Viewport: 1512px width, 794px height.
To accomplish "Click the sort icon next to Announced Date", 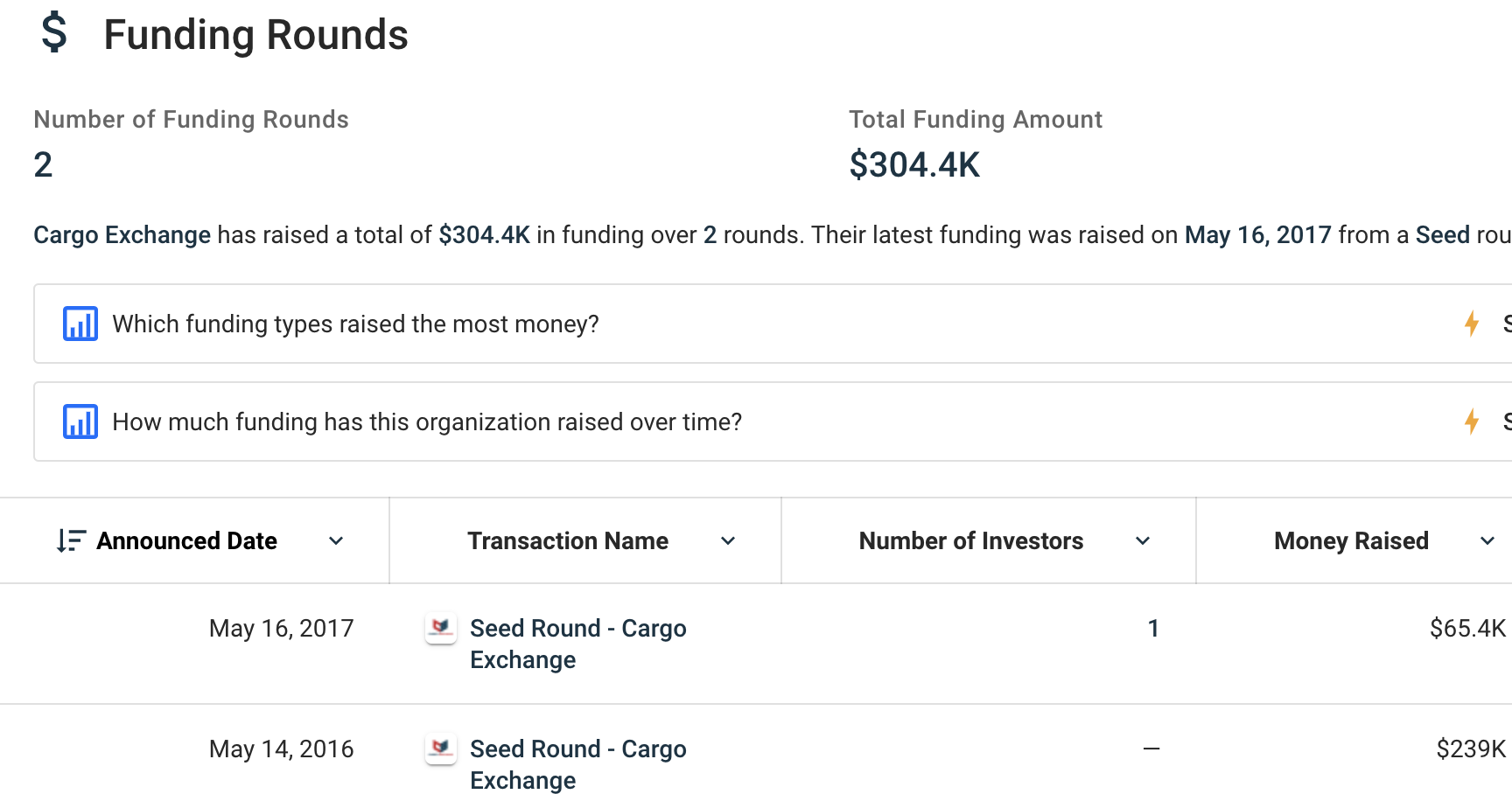I will pyautogui.click(x=71, y=540).
